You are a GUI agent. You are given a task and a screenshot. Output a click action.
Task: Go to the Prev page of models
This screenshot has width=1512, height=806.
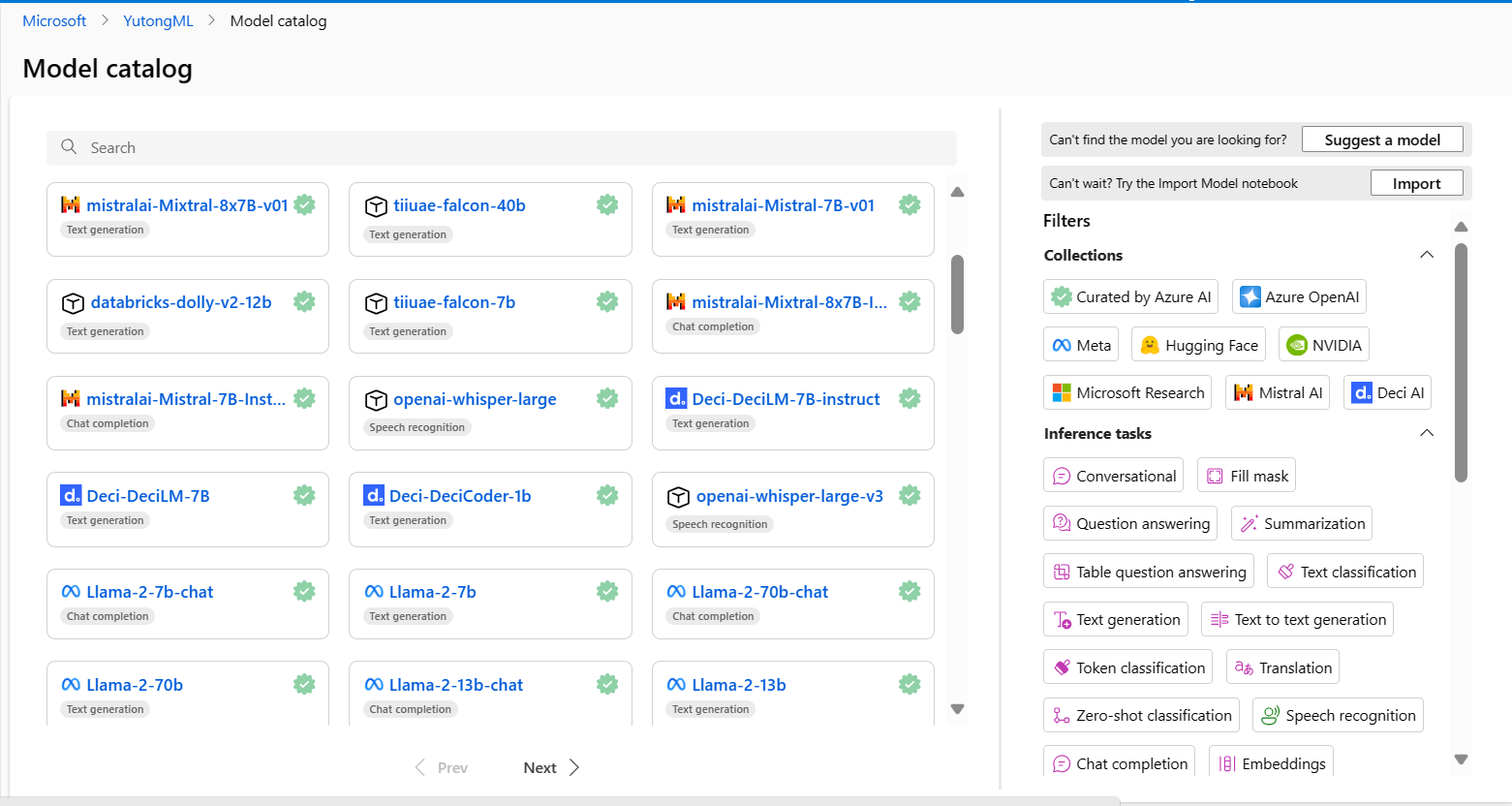click(x=442, y=767)
